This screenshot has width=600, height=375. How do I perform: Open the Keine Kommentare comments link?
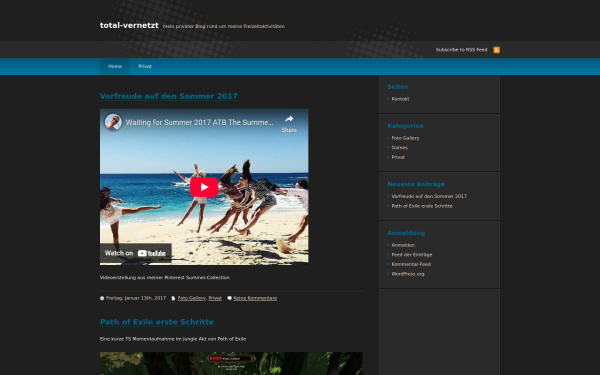255,298
